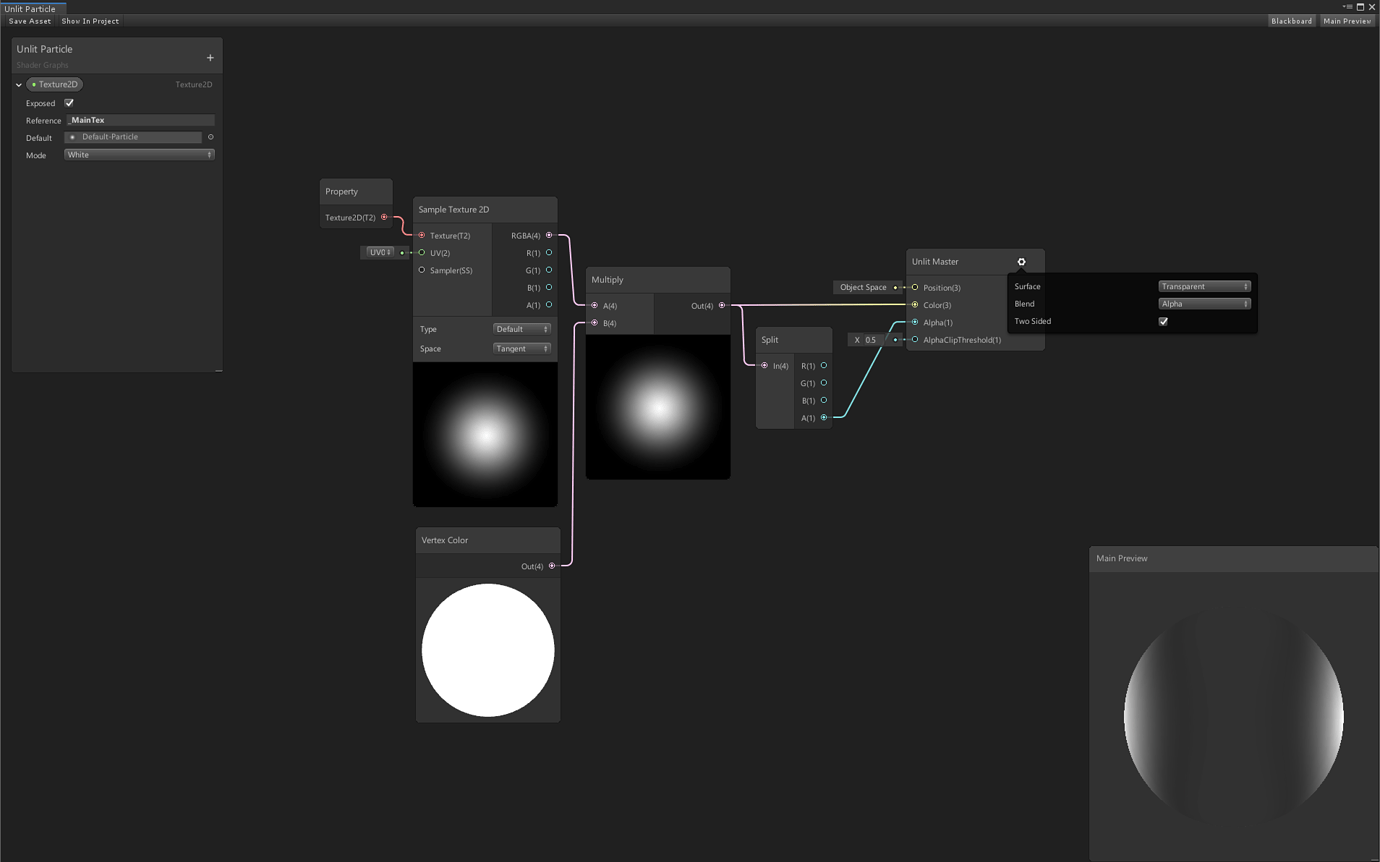Open the Surface dropdown set to Transparent
1380x862 pixels.
click(x=1204, y=286)
